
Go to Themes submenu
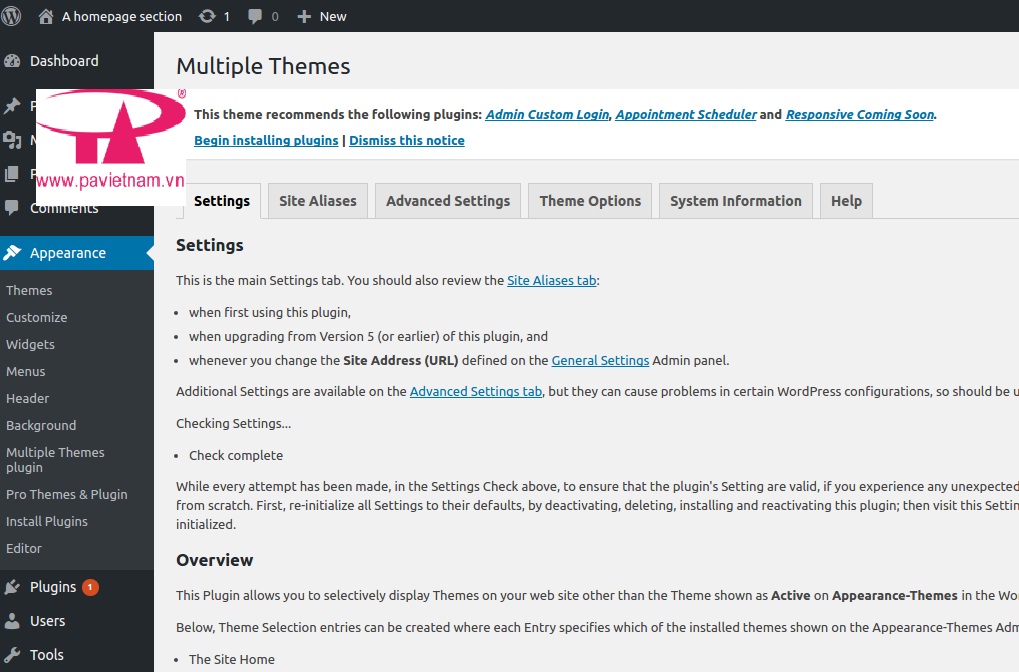tap(29, 291)
